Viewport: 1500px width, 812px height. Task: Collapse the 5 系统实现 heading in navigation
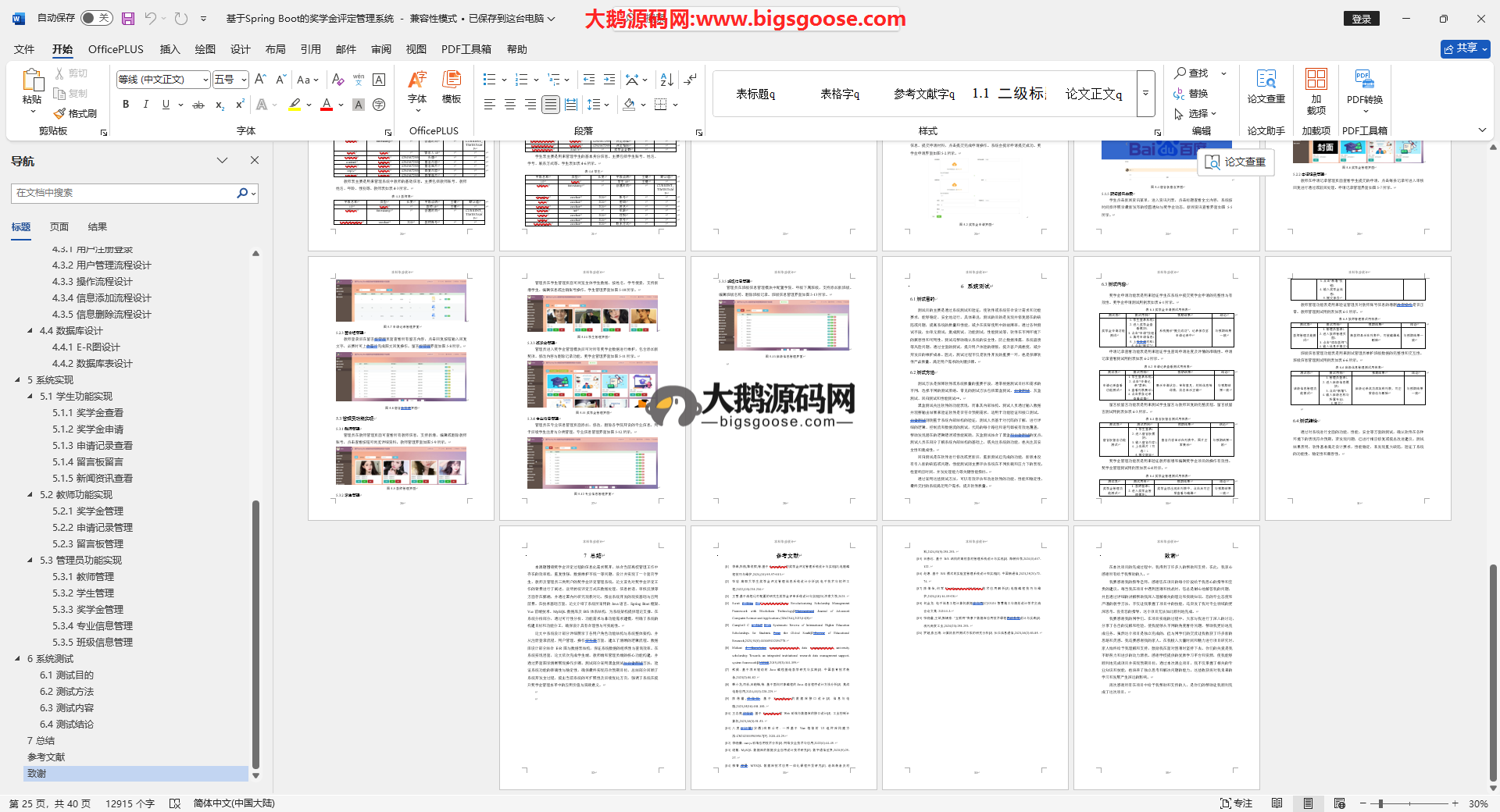pos(17,380)
